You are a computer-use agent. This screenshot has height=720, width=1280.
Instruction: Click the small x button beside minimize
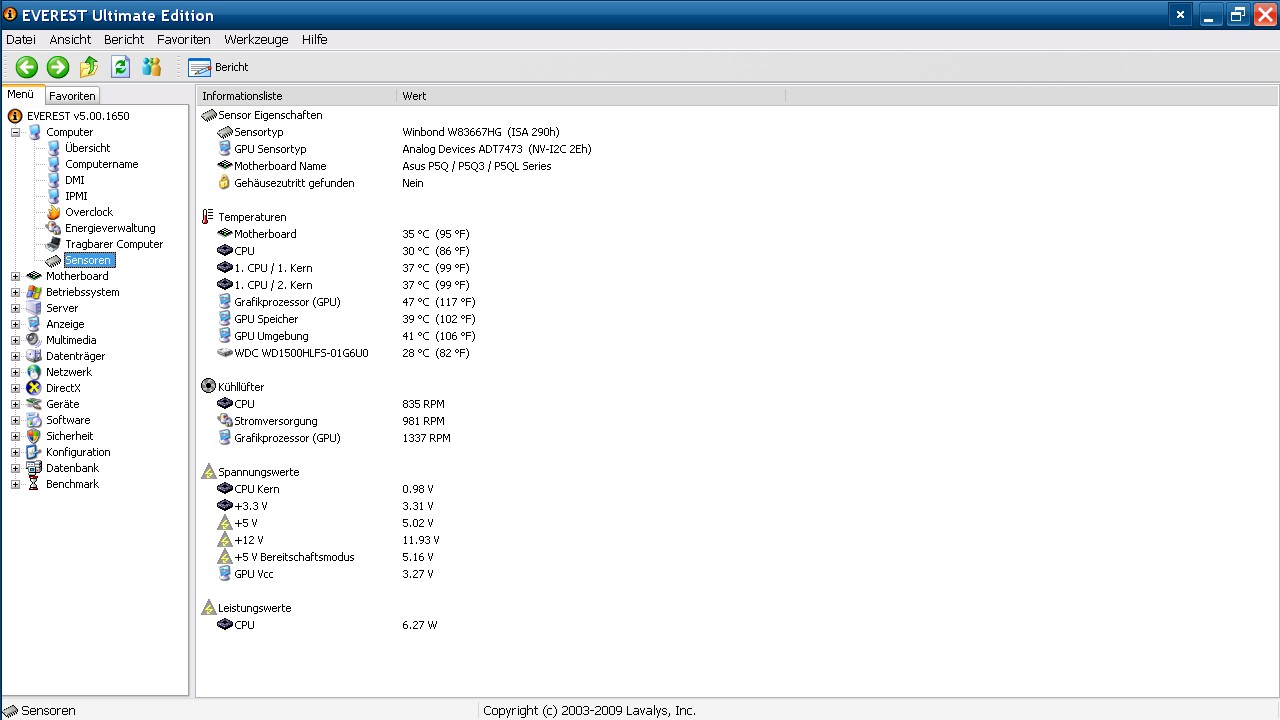click(x=1180, y=15)
